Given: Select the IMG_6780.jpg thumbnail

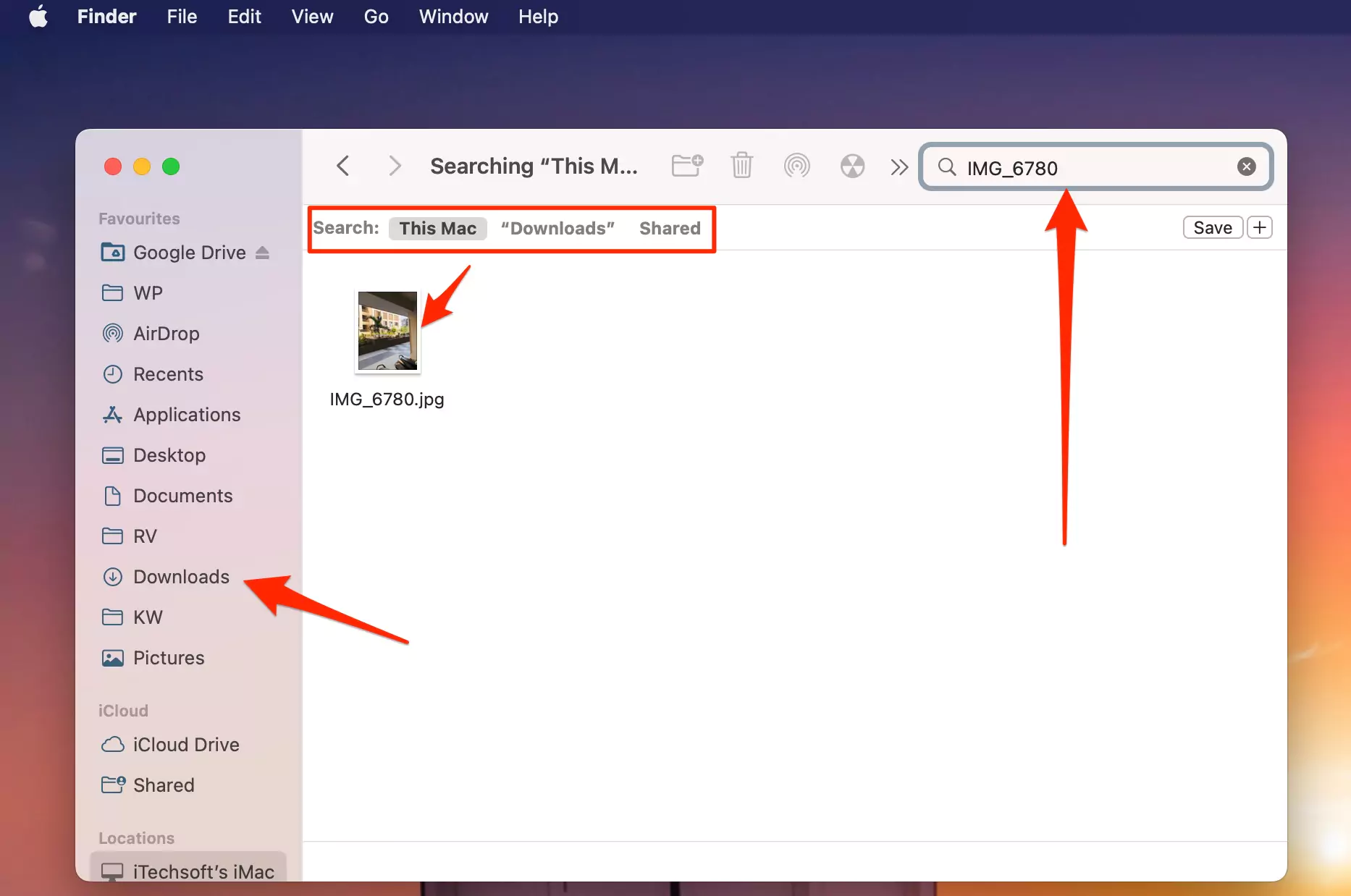Looking at the screenshot, I should pos(387,331).
